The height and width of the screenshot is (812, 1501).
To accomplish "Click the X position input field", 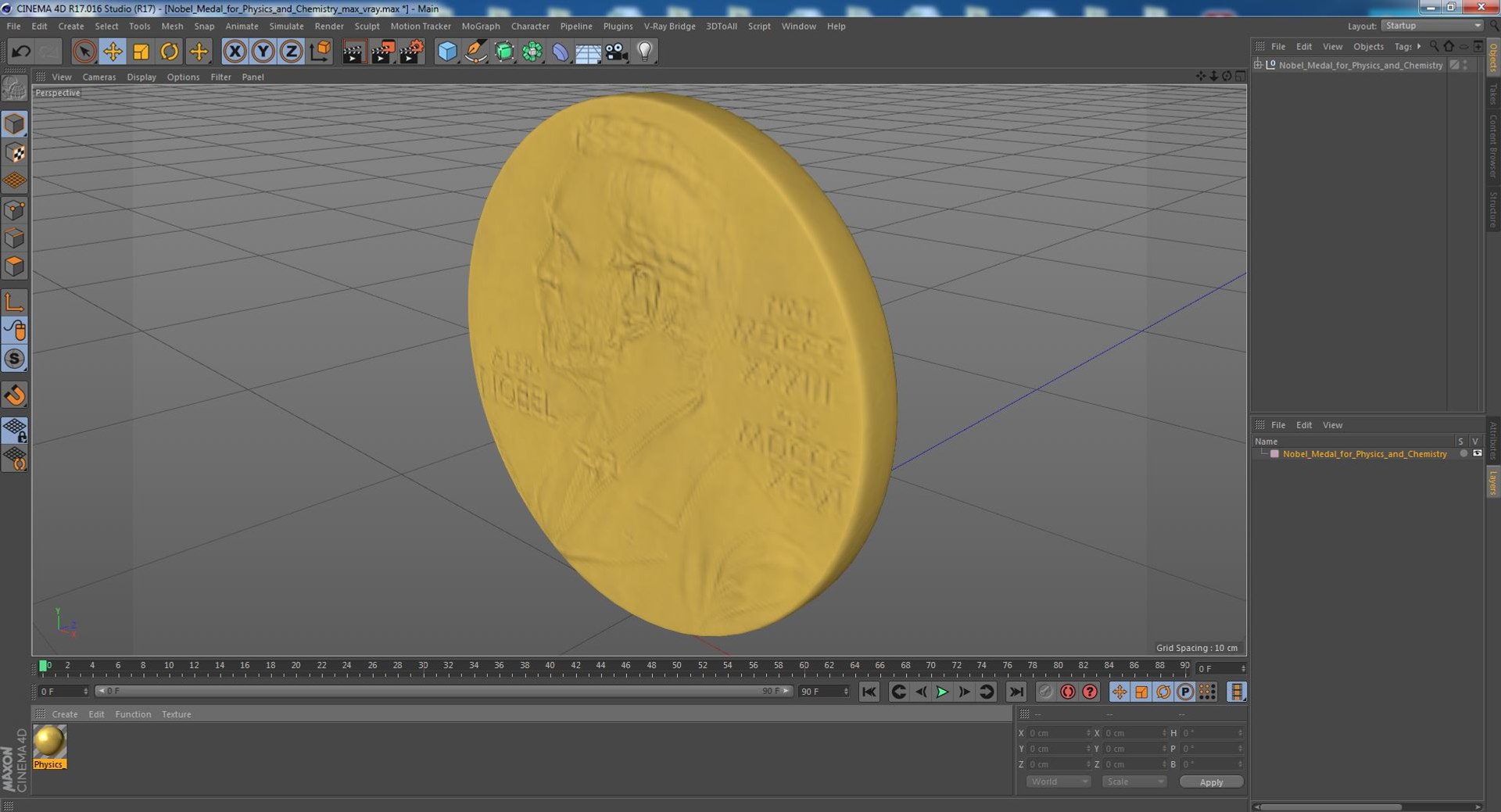I will [x=1059, y=733].
